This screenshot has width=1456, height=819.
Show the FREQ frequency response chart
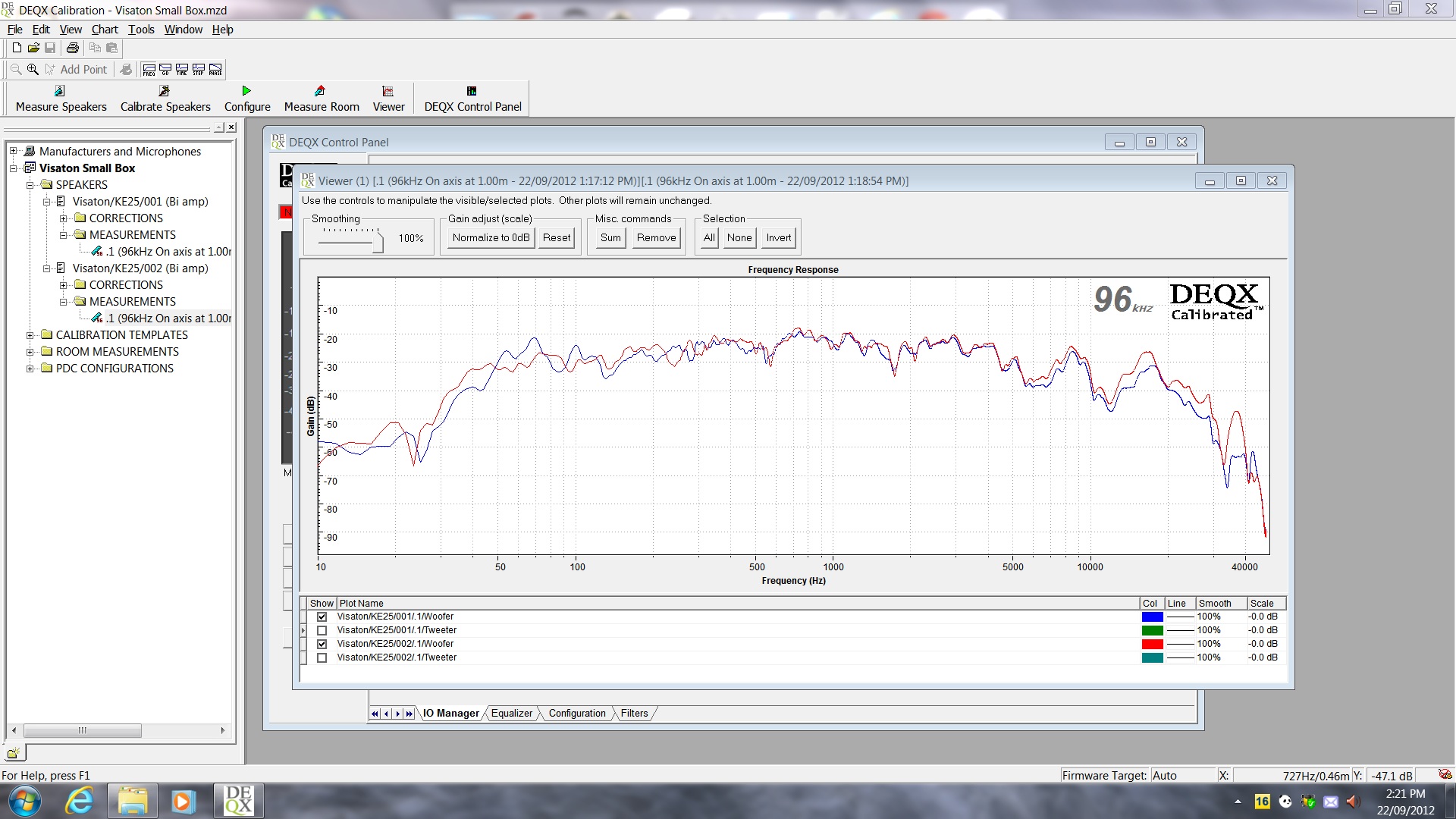(149, 70)
